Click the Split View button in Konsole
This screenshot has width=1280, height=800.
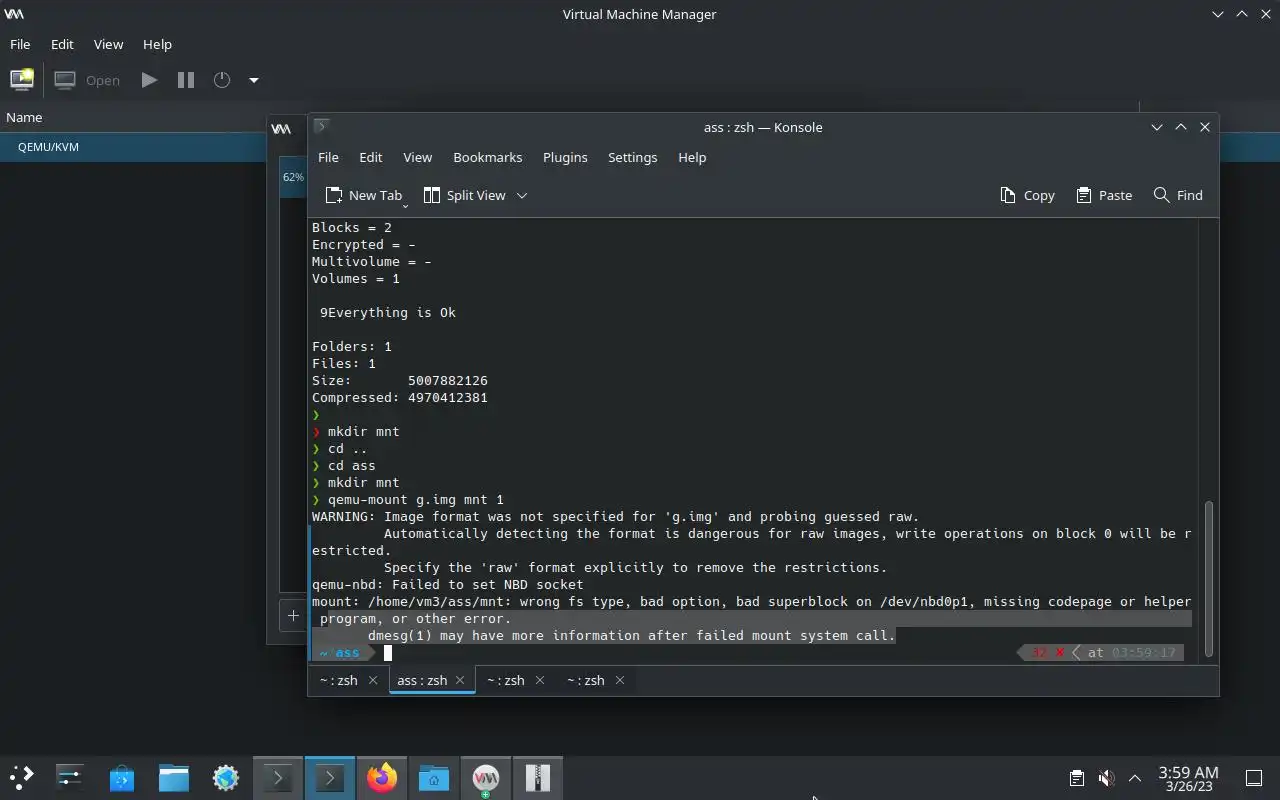(465, 195)
